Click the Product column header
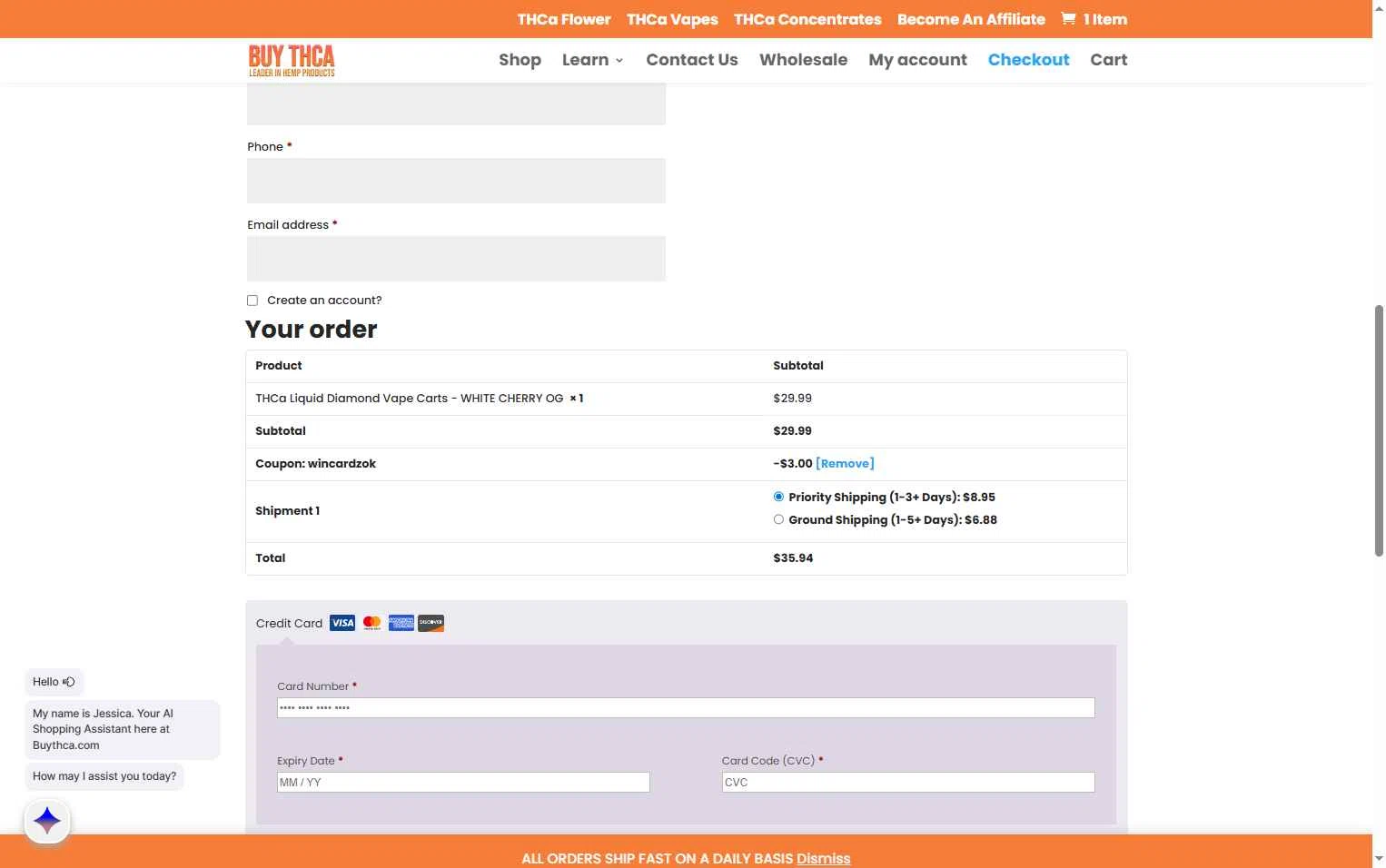The width and height of the screenshot is (1386, 868). tap(278, 365)
